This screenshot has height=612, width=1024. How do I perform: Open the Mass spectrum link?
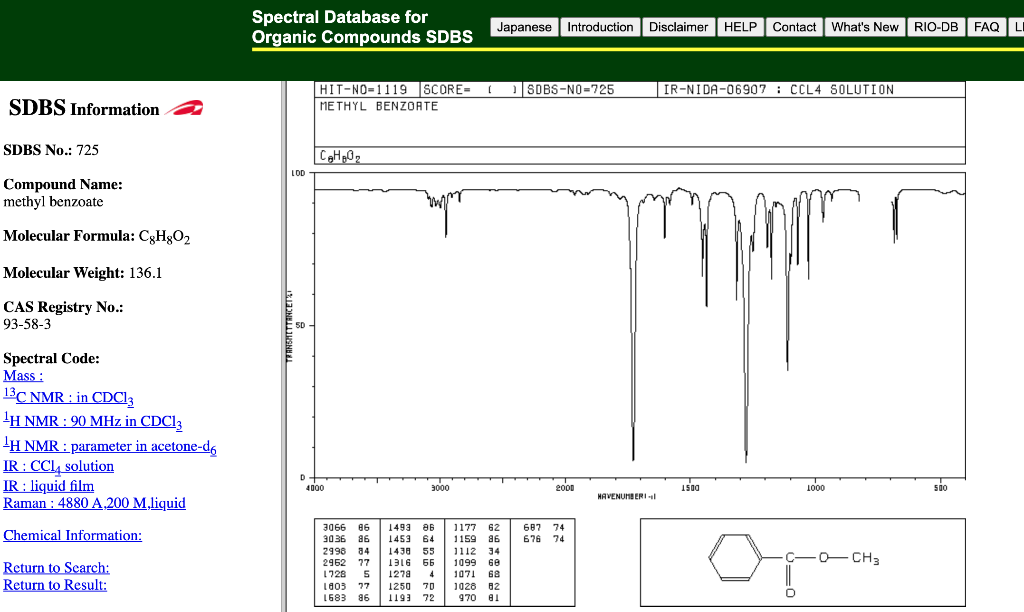coord(22,375)
